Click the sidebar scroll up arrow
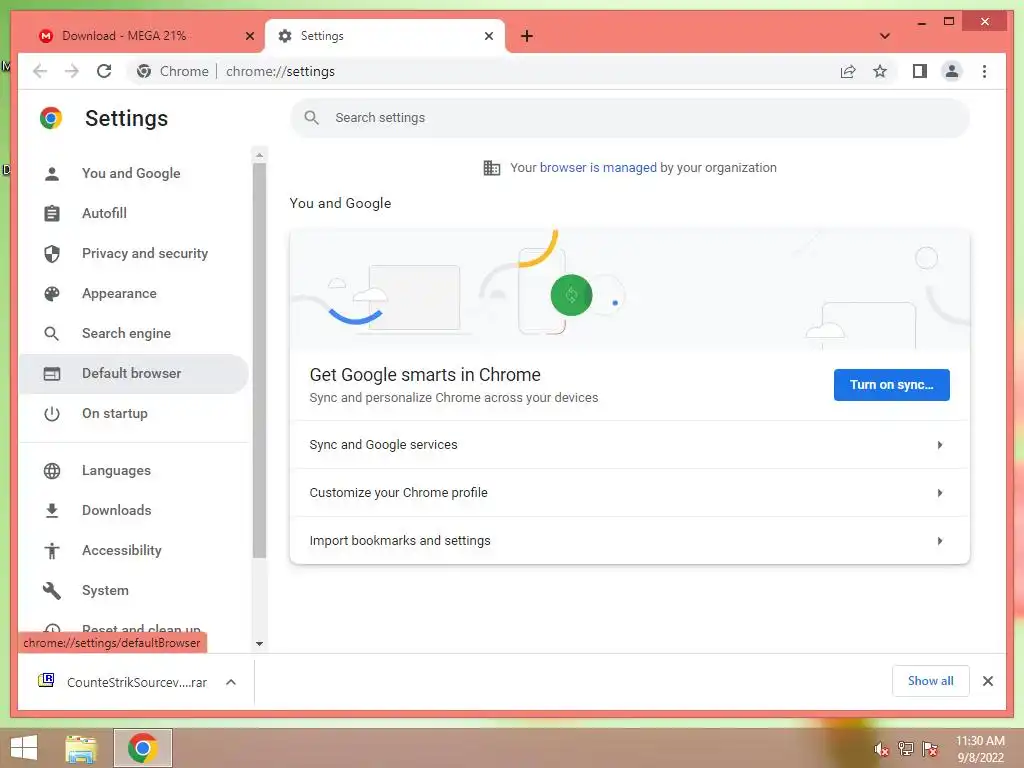The height and width of the screenshot is (768, 1024). tap(259, 155)
